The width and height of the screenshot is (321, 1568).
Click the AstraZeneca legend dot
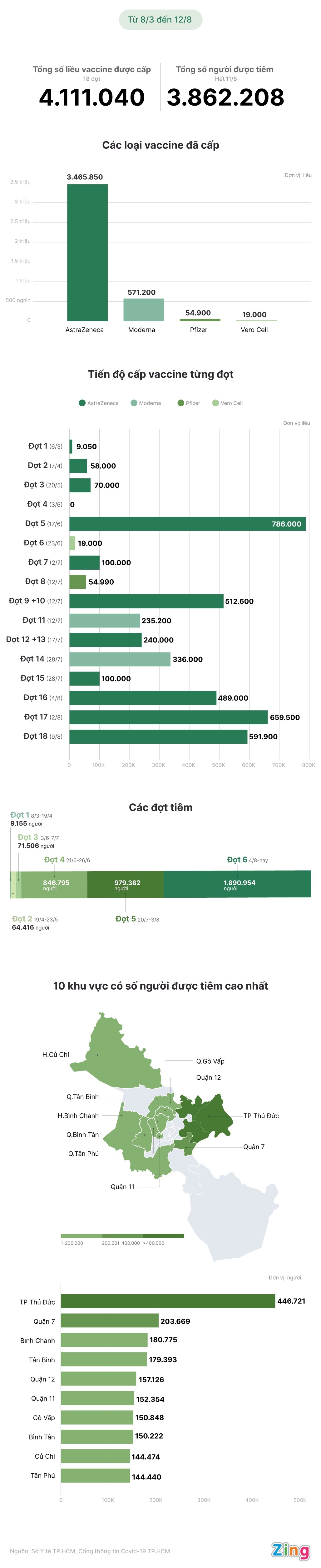(x=82, y=403)
